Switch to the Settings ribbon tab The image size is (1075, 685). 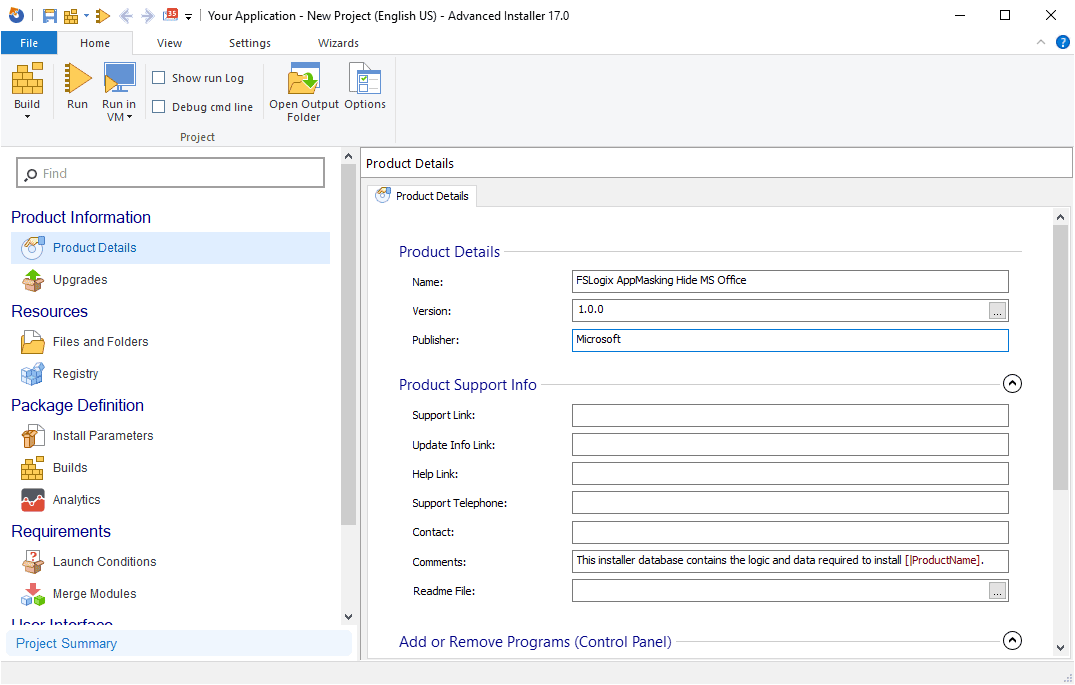tap(250, 43)
